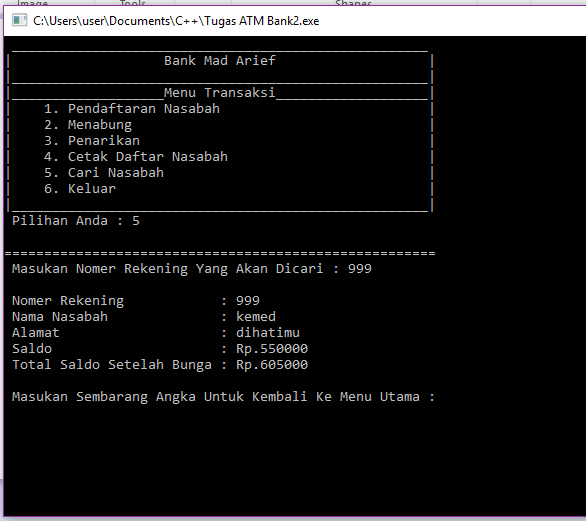Image resolution: width=586 pixels, height=521 pixels.
Task: Click the account number value 999 beside Nomer Rekening
Action: tap(248, 301)
